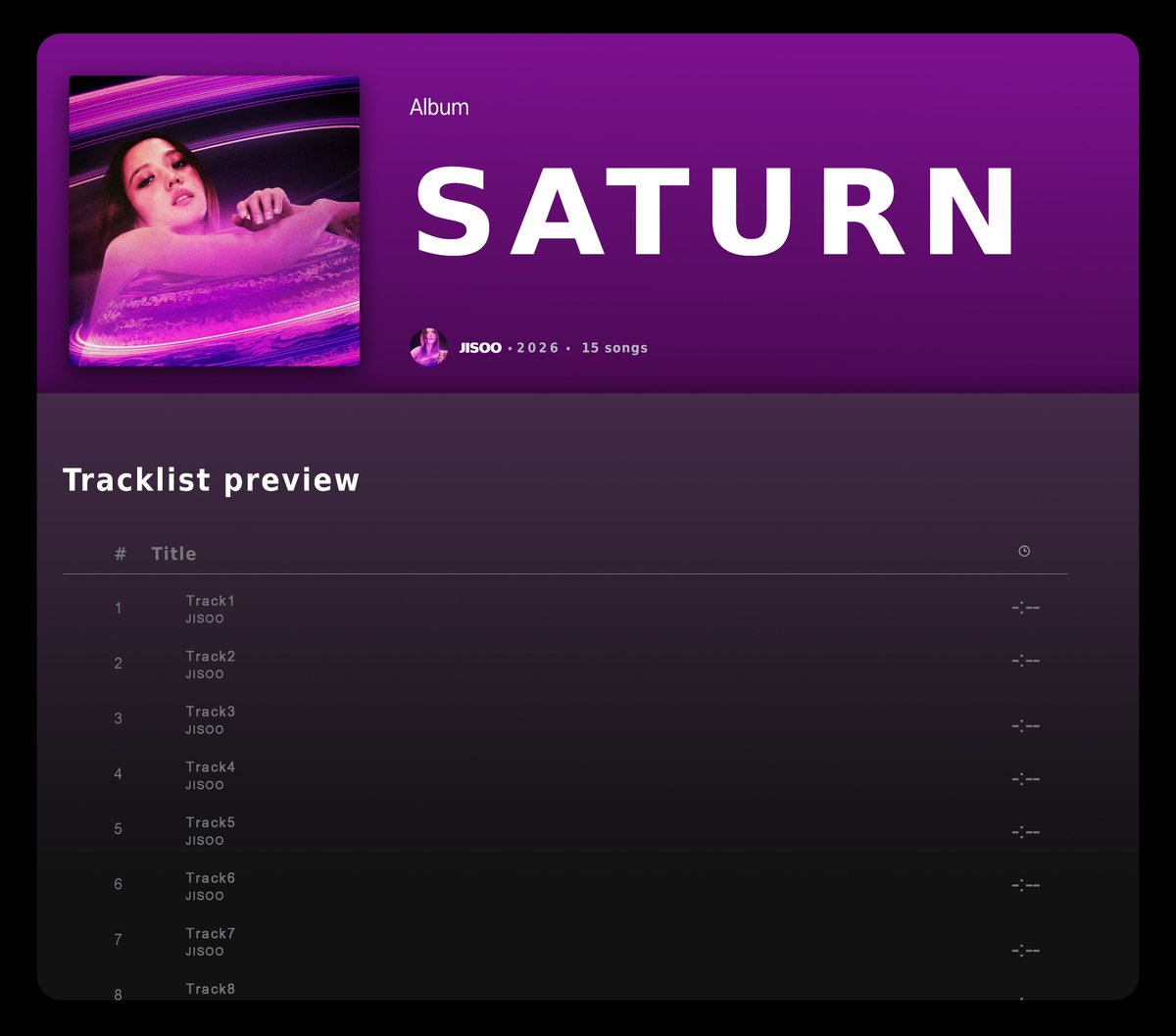Click the 15 songs count

[614, 348]
